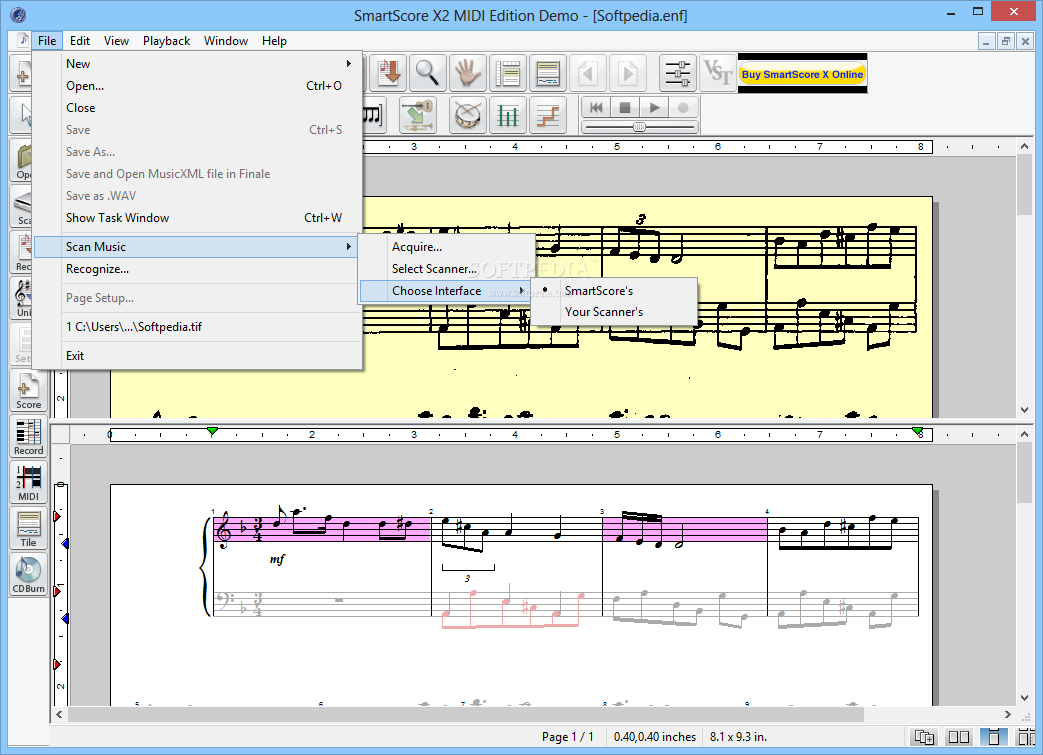The height and width of the screenshot is (755, 1043).
Task: Click the playback record circle button
Action: 683,107
